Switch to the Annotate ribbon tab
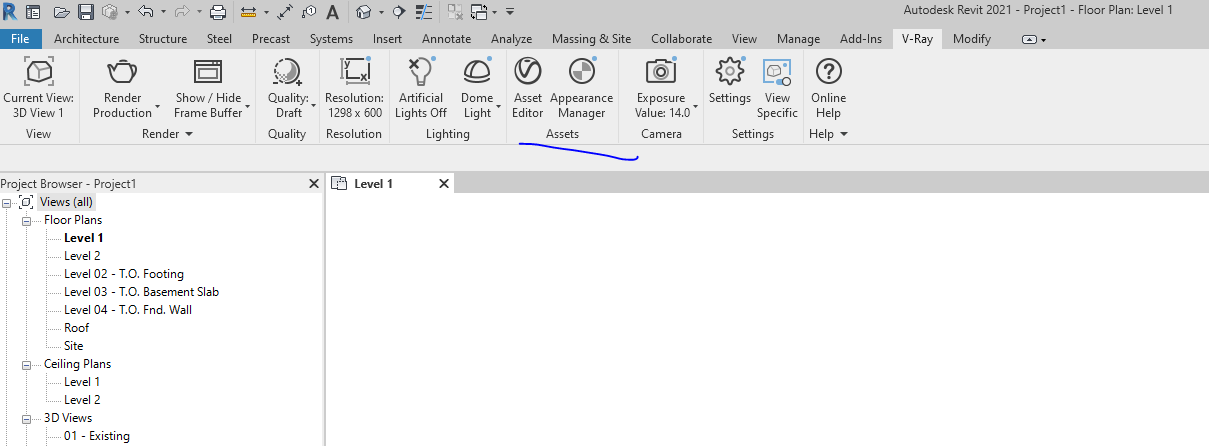Image resolution: width=1209 pixels, height=446 pixels. click(x=446, y=39)
